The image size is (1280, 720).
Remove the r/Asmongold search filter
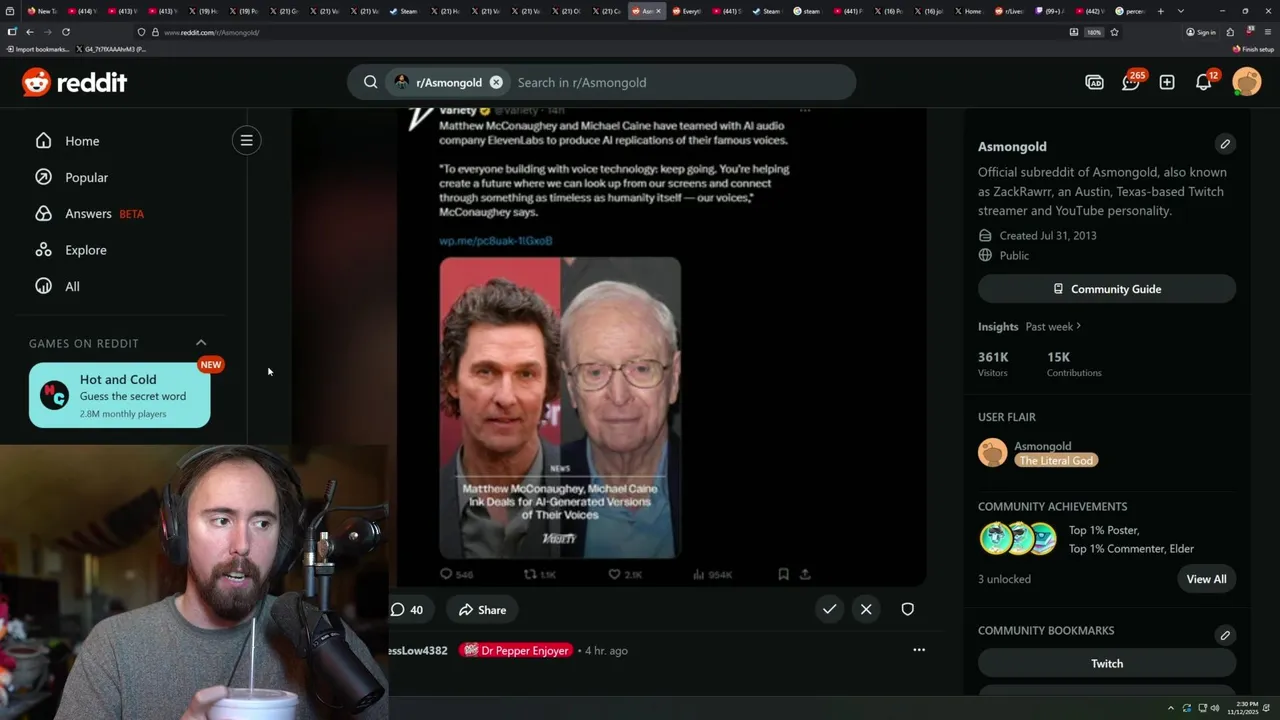[x=496, y=82]
